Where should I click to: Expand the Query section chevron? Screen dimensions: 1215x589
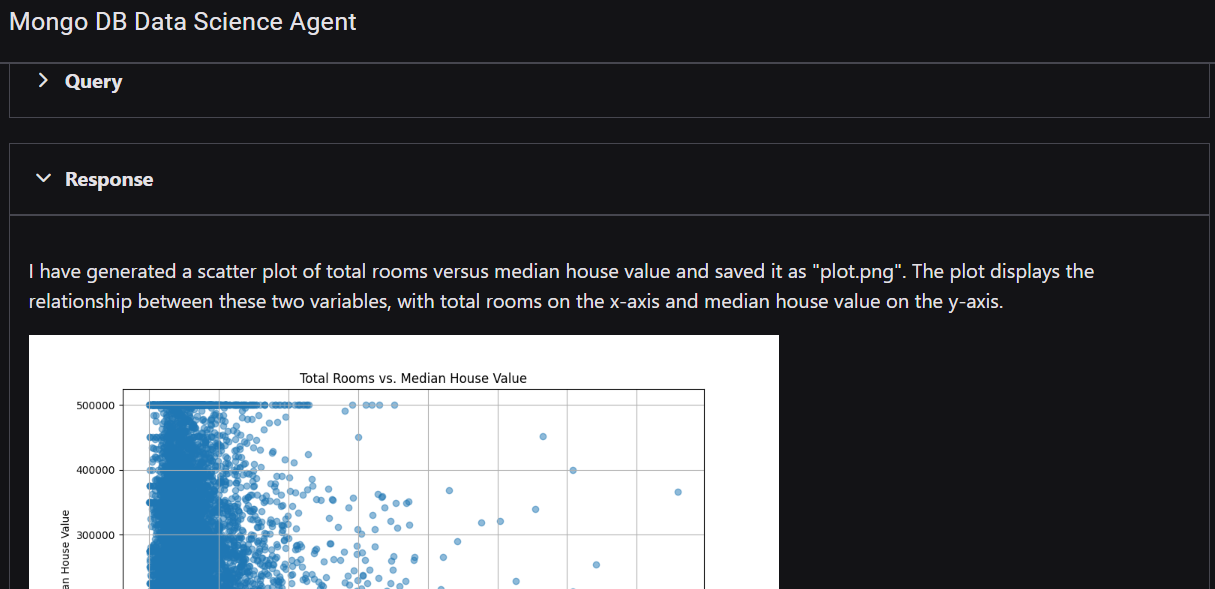tap(42, 81)
